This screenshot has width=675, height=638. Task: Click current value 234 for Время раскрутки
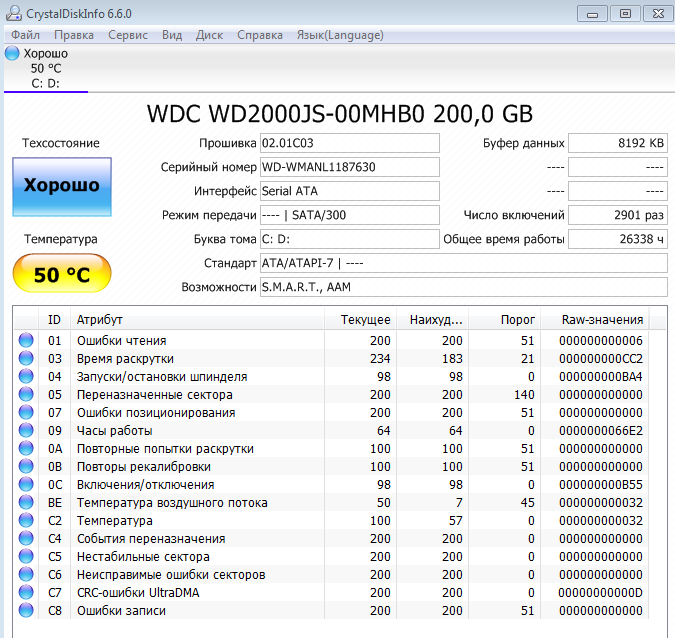click(380, 359)
